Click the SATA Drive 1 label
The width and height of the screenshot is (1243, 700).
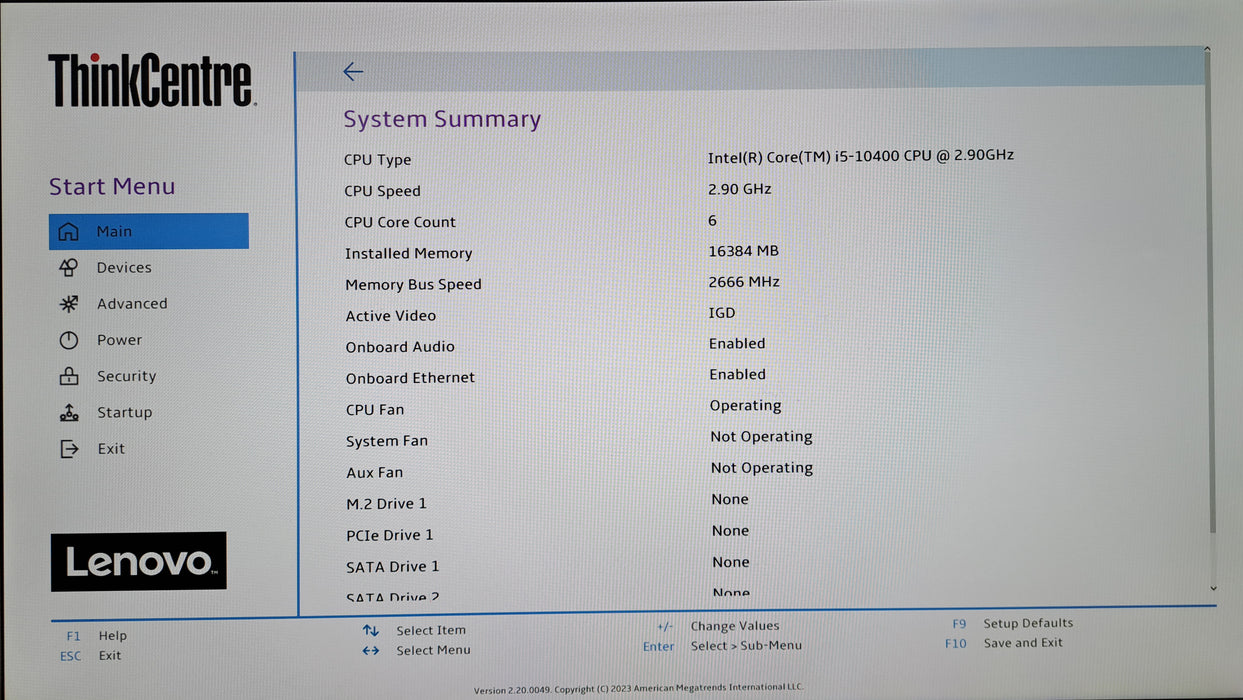tap(393, 567)
